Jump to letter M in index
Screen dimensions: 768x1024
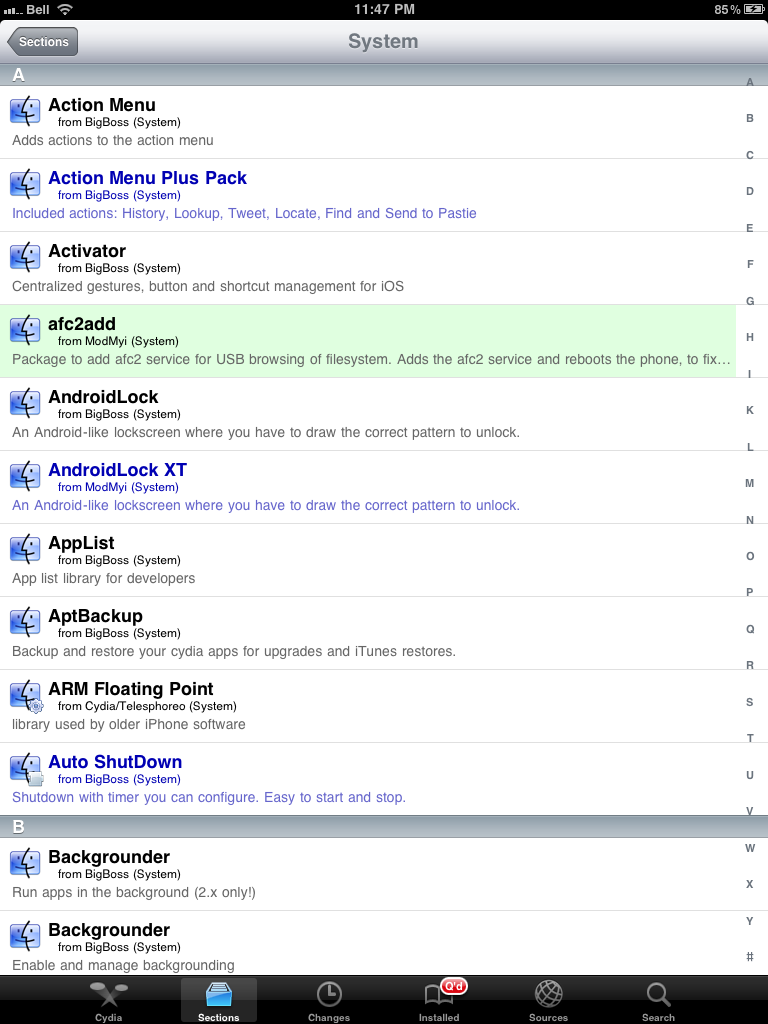750,483
